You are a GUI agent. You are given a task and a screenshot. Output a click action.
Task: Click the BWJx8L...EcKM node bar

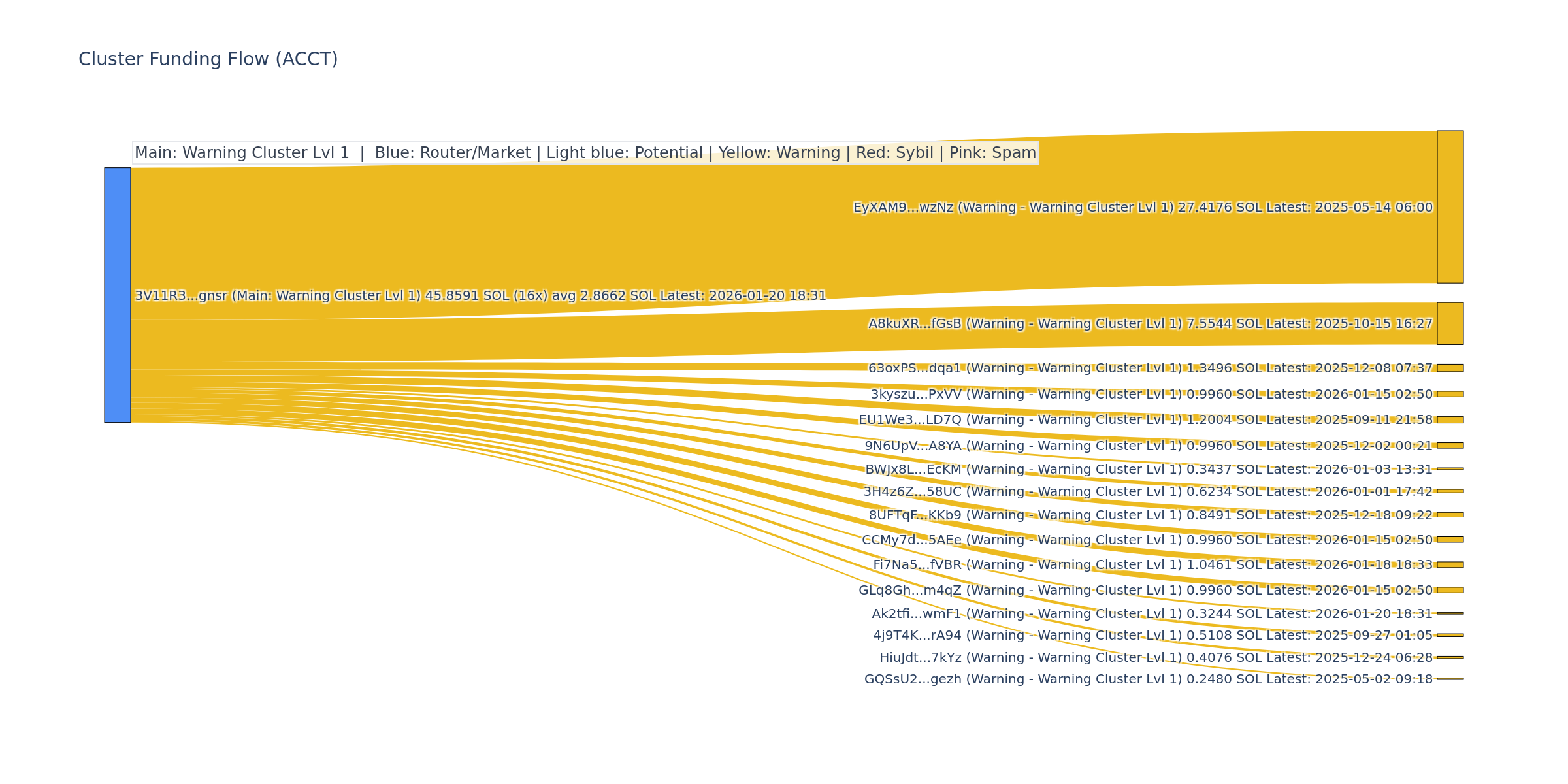point(1450,468)
